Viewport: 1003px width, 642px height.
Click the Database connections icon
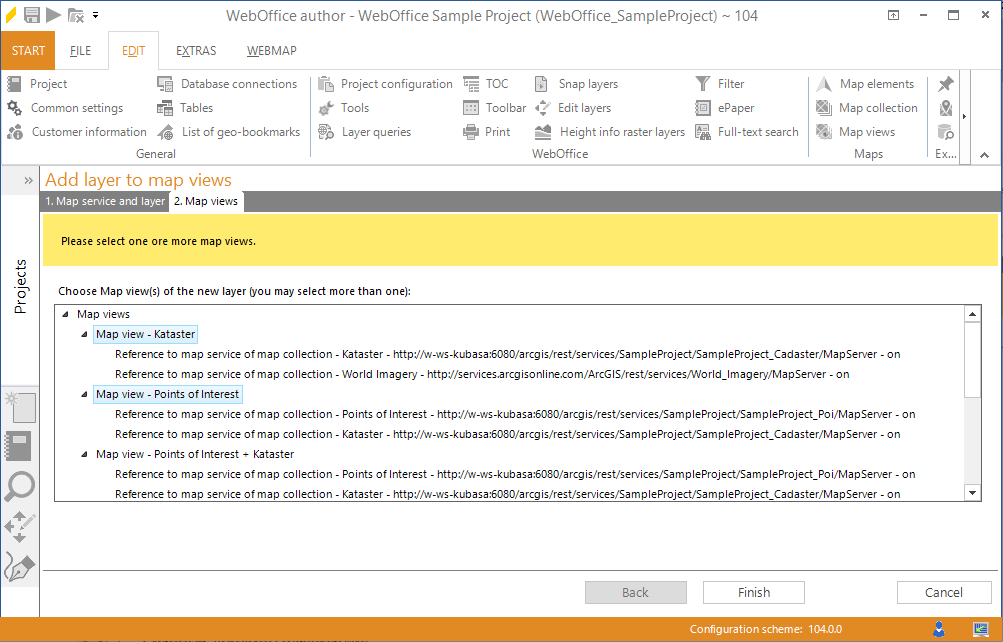[165, 84]
